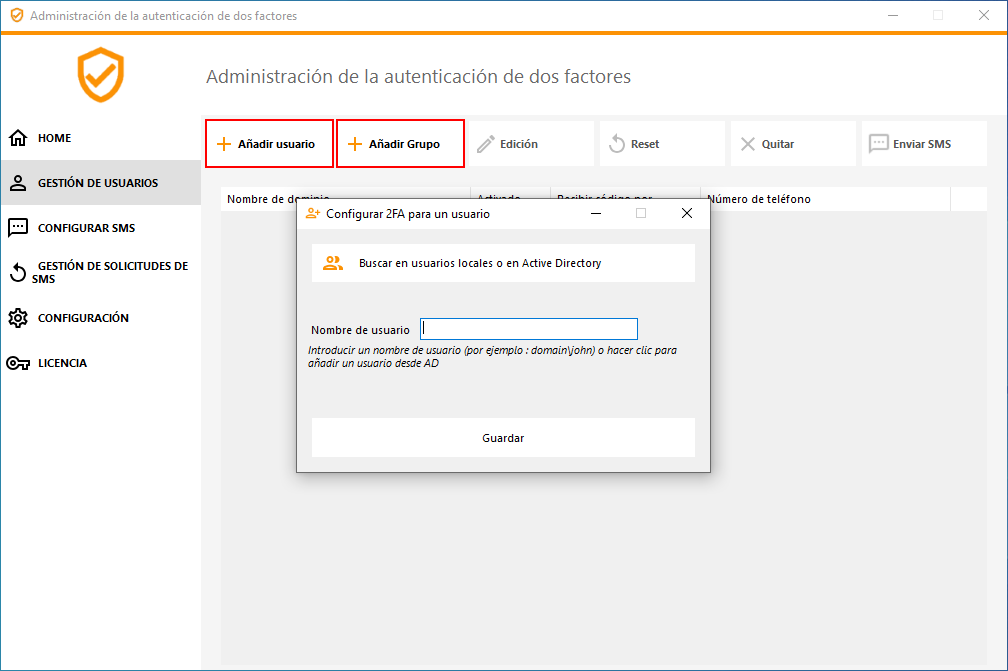The image size is (1008, 671).
Task: Click the X icon on the Quitar button
Action: pyautogui.click(x=748, y=143)
